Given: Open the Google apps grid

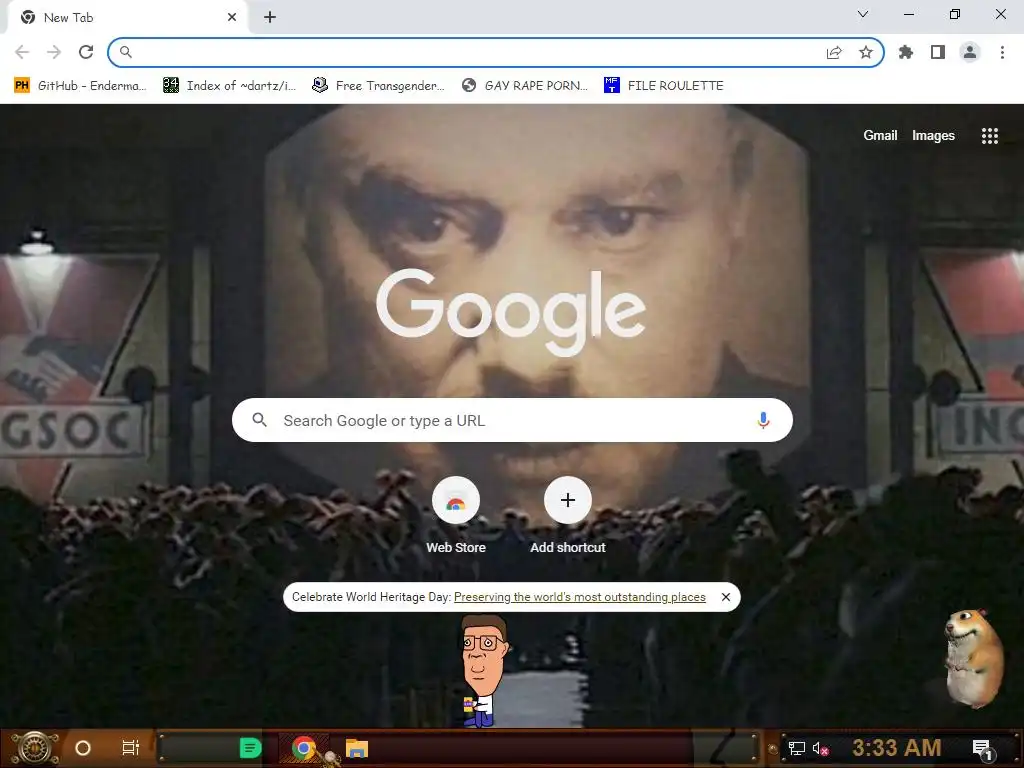Looking at the screenshot, I should click(989, 136).
